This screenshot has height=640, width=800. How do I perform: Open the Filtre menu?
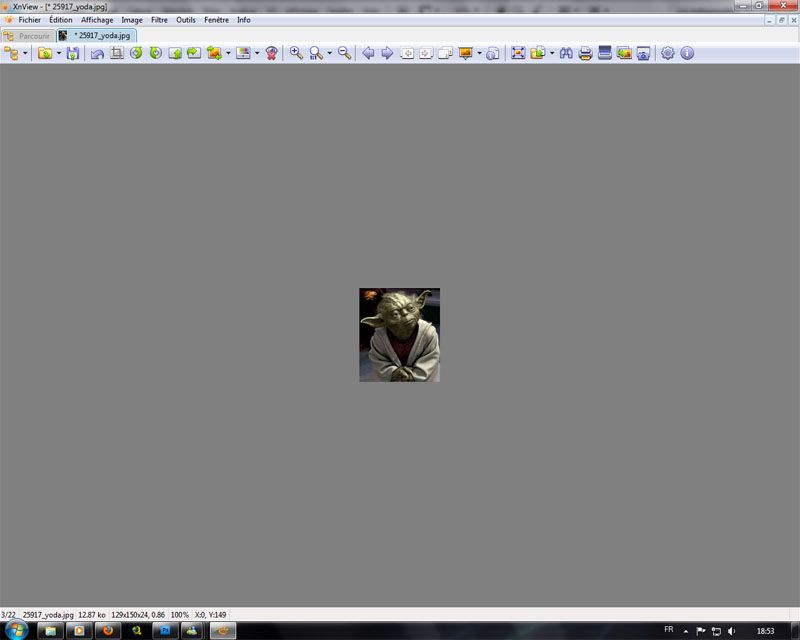click(159, 20)
